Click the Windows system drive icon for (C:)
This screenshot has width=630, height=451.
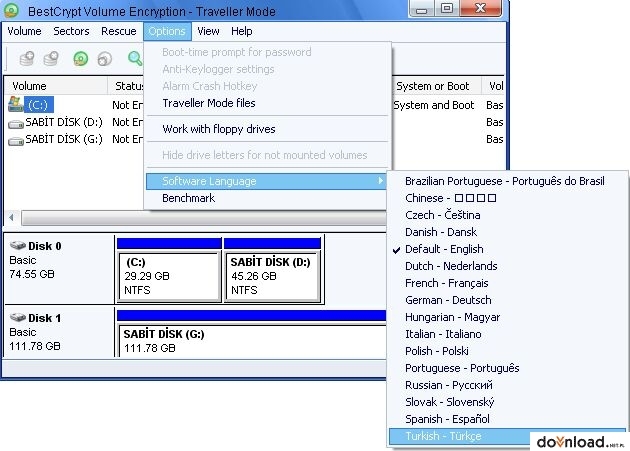tap(15, 104)
